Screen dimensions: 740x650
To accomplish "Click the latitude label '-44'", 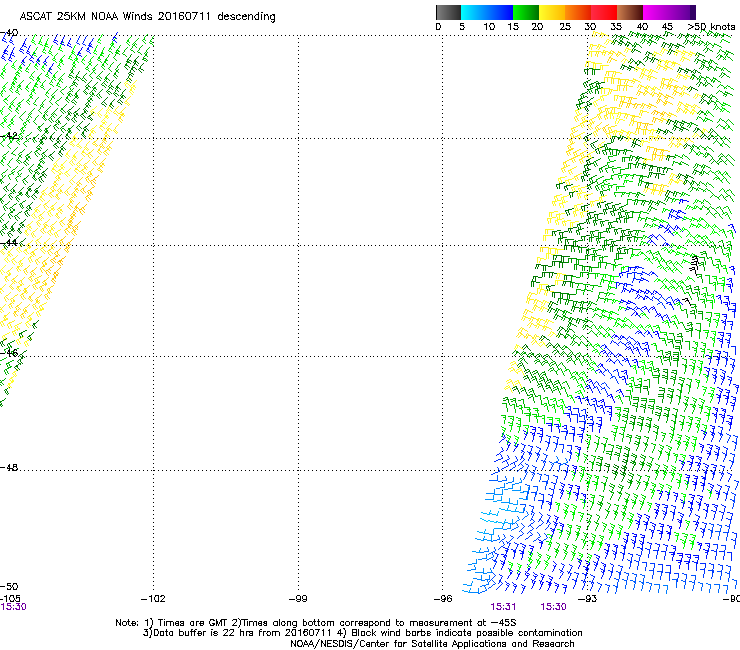I will point(9,243).
